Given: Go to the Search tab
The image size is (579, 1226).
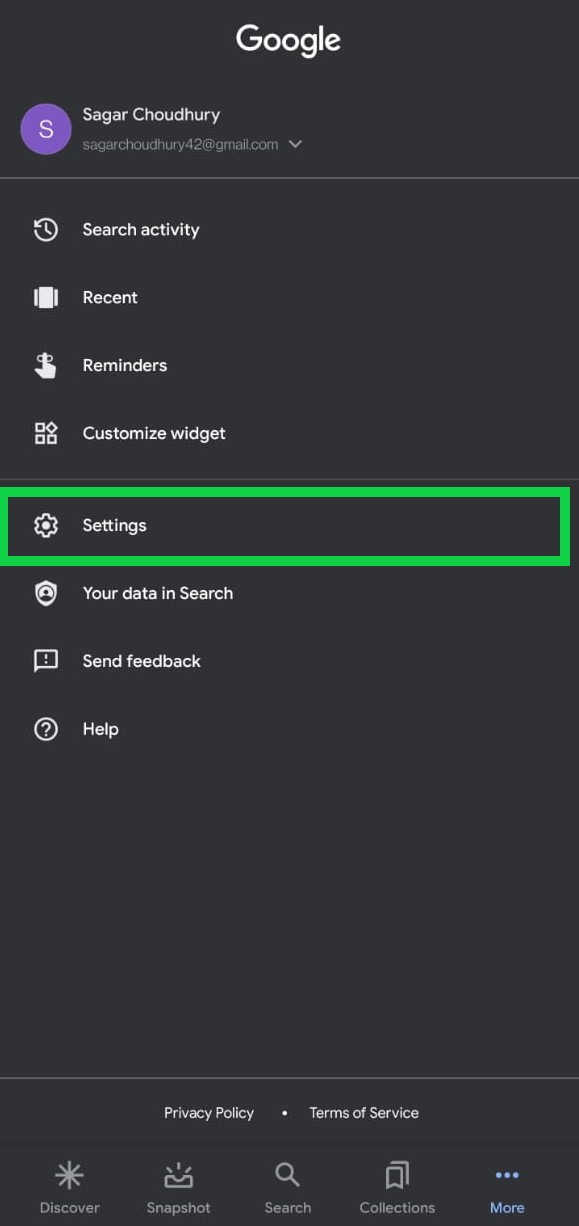Looking at the screenshot, I should click(x=288, y=1188).
